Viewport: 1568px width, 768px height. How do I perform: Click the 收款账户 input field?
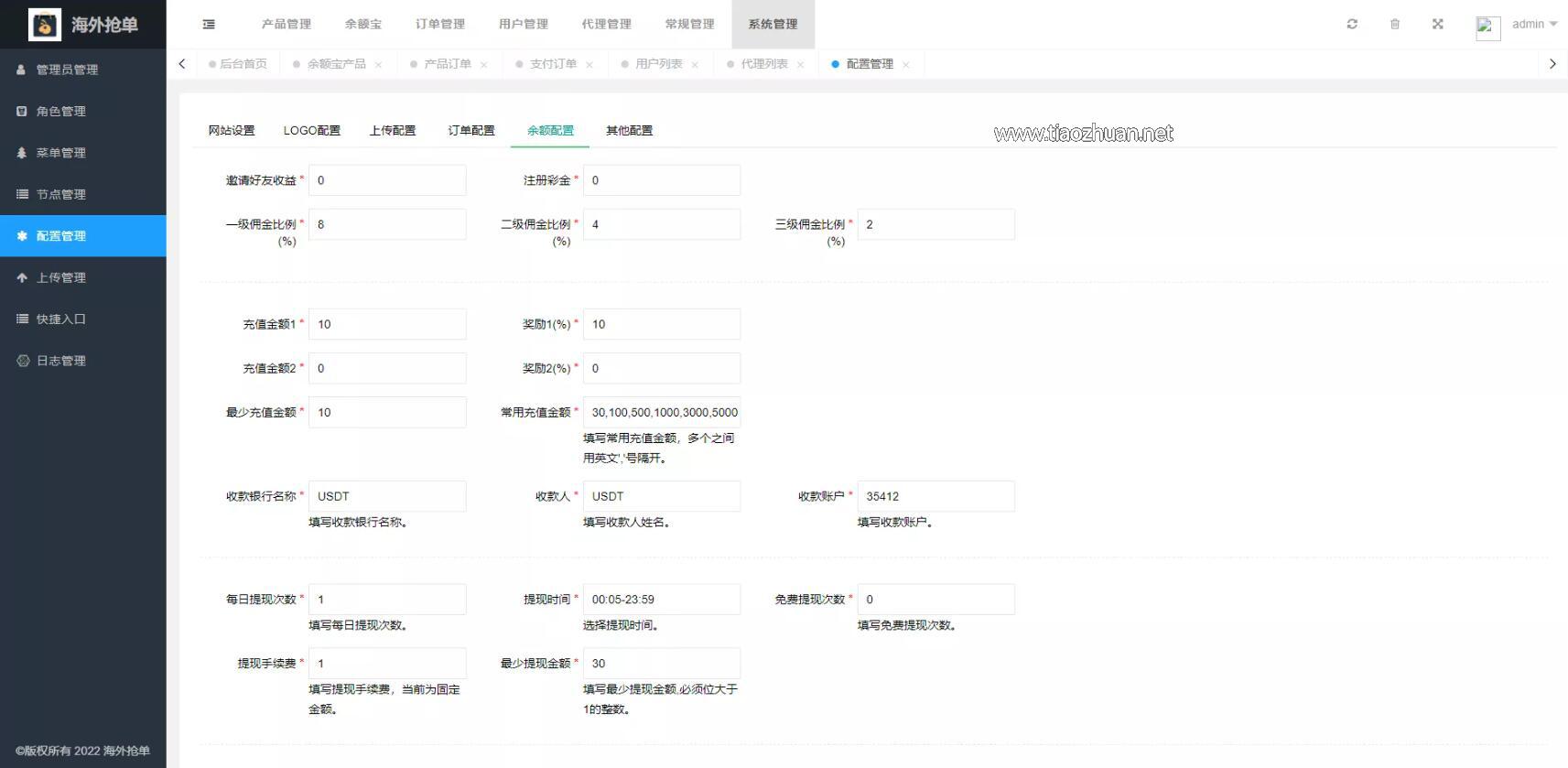click(936, 496)
